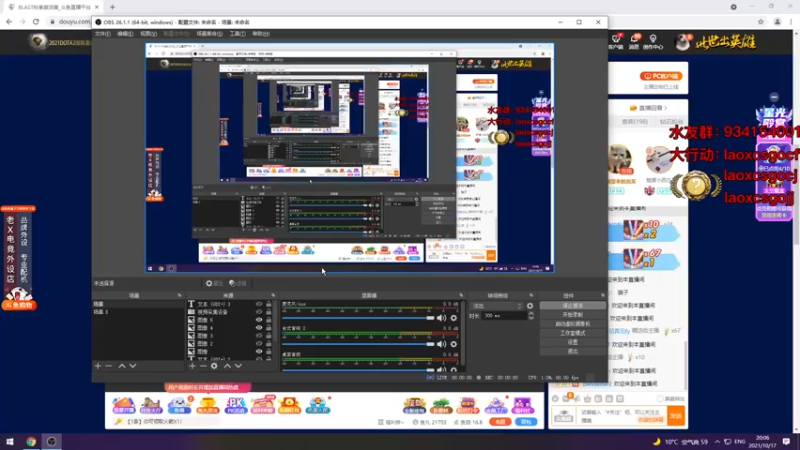Screen dimensions: 800x450
Task: Toggle visibility of 视频采集设备 source
Action: [259, 312]
